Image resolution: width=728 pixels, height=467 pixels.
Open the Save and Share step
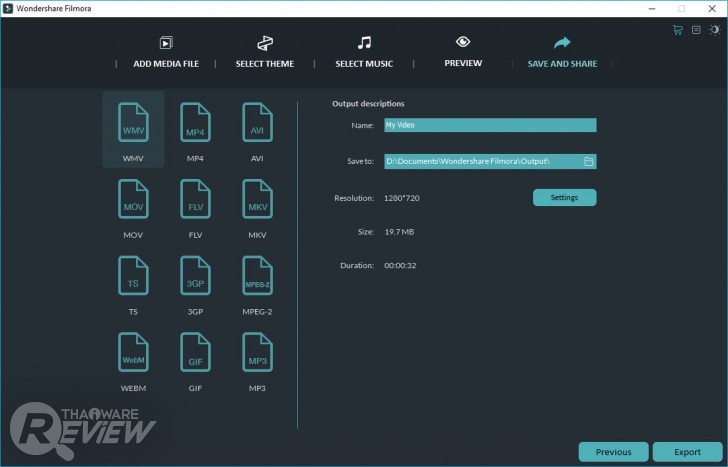pos(562,52)
